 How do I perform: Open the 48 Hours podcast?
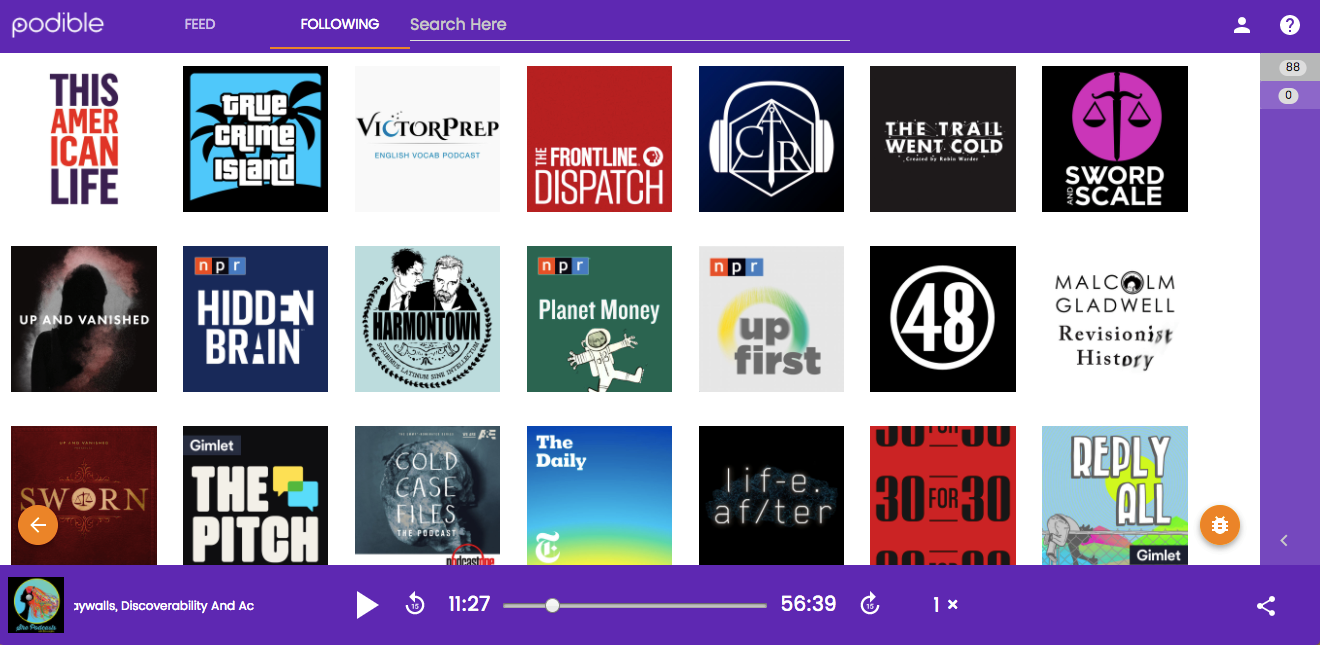point(943,319)
